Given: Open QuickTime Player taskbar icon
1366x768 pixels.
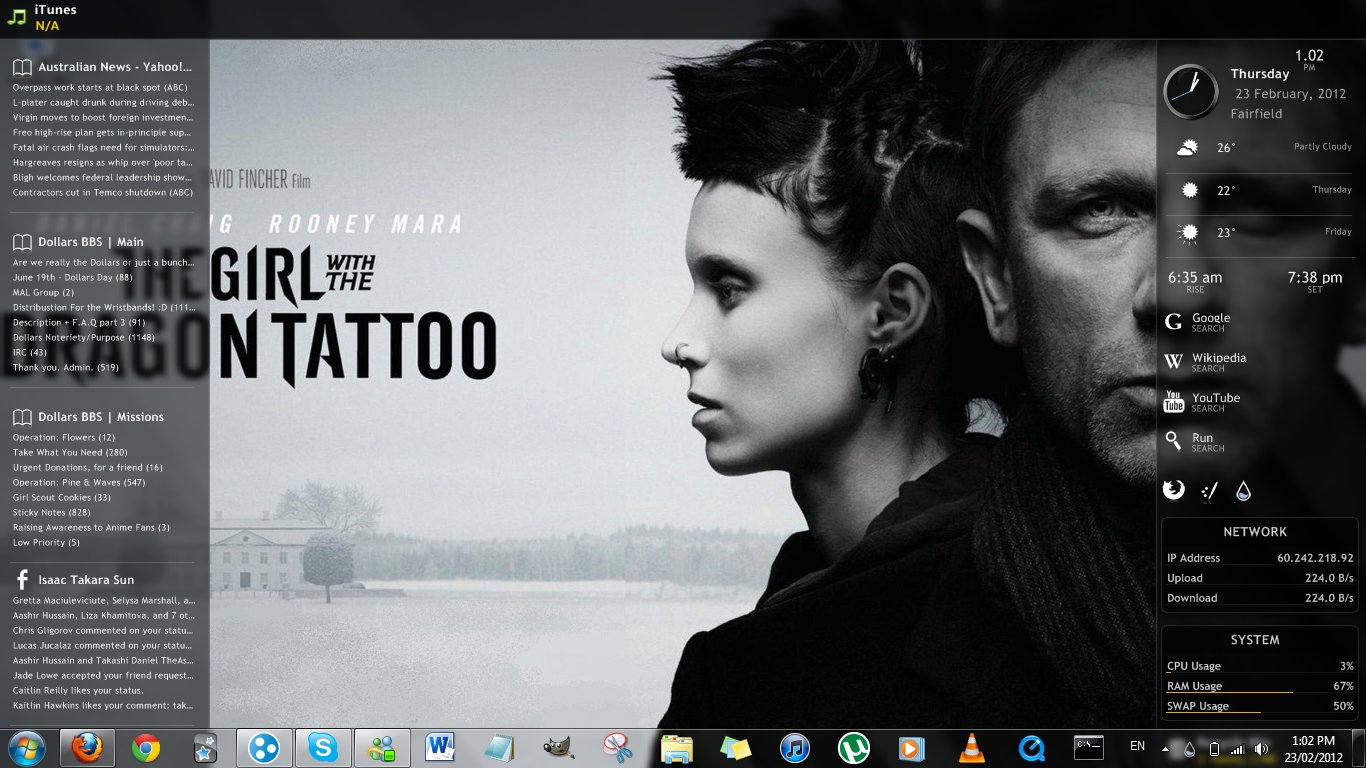Looking at the screenshot, I should [1030, 747].
